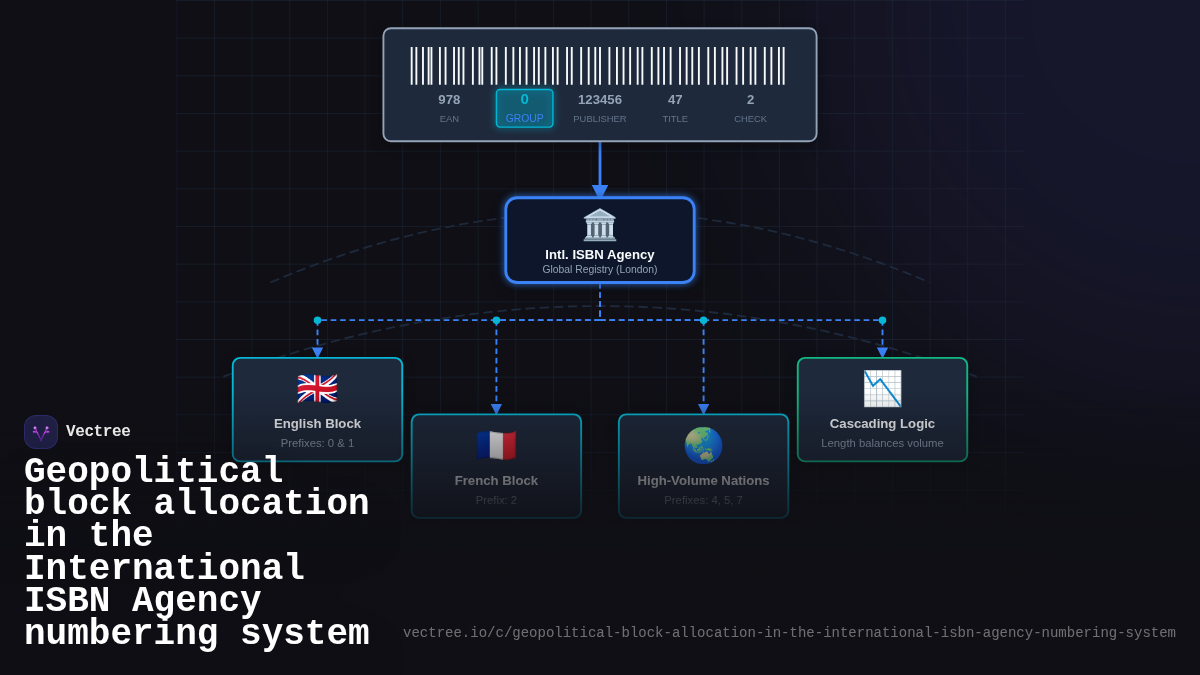Toggle the connector dot above Cascading Logic
1200x675 pixels.
[x=881, y=321]
